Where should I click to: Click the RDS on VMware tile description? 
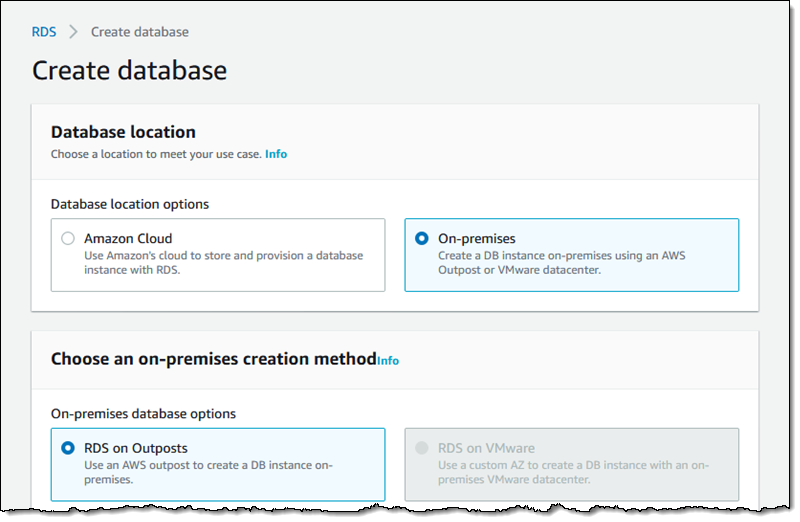coord(574,472)
